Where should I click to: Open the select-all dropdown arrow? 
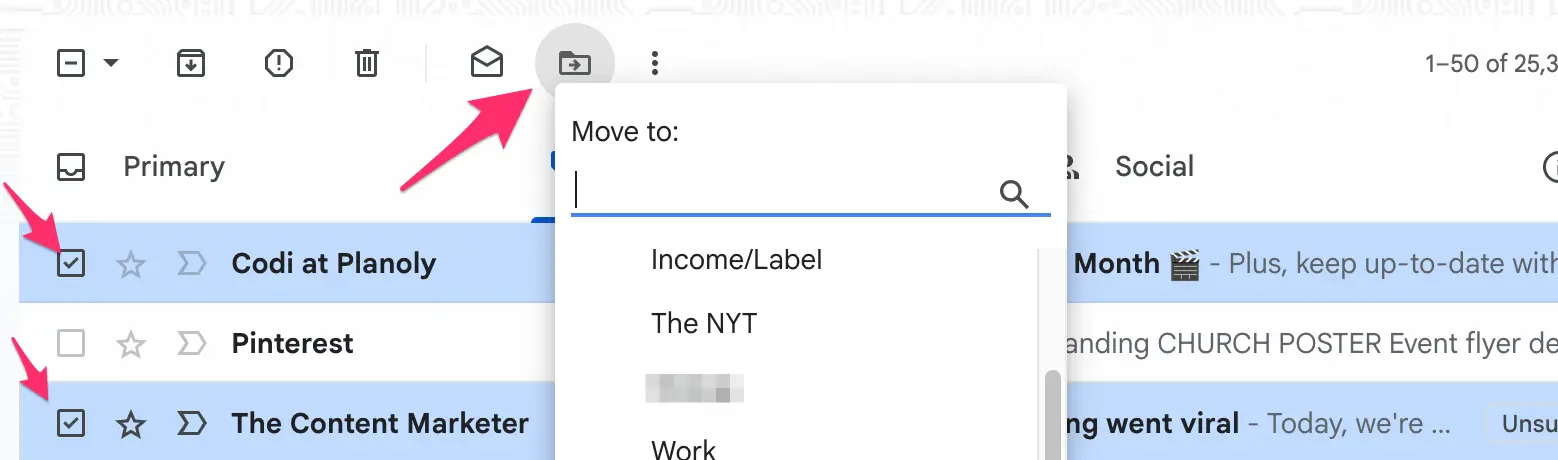111,64
